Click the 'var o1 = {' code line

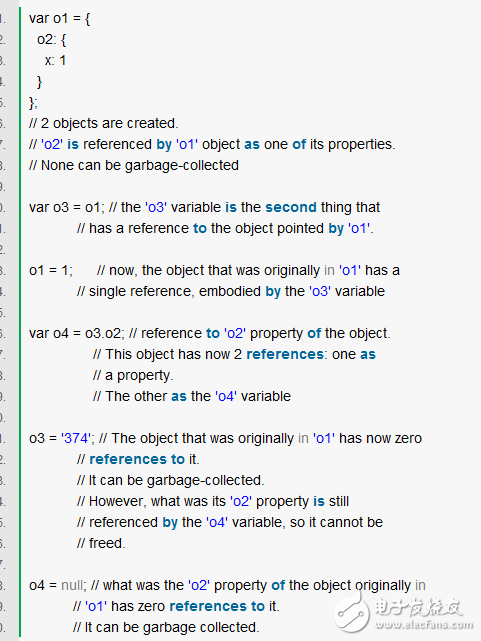click(60, 18)
